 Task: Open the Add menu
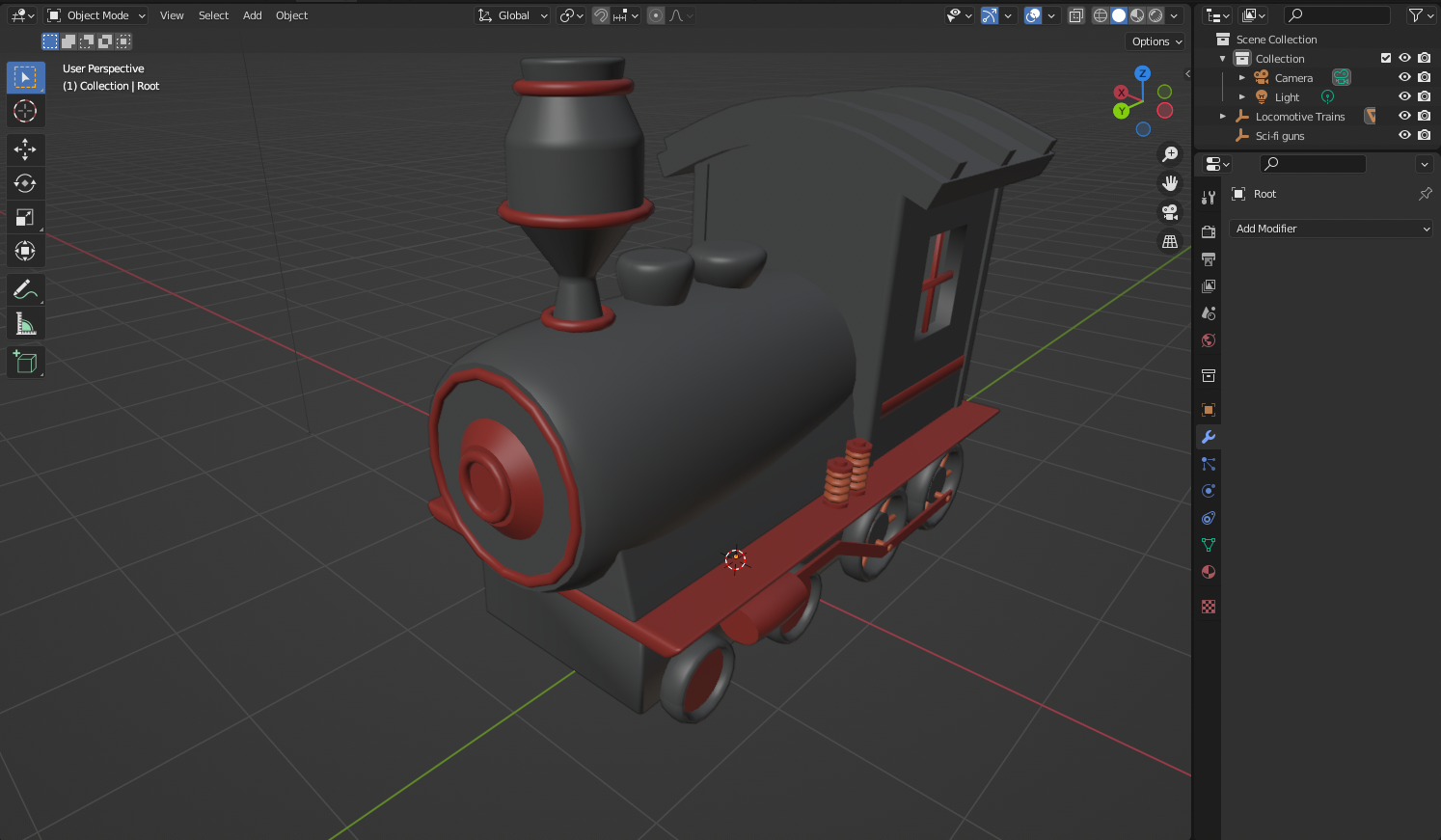(252, 15)
